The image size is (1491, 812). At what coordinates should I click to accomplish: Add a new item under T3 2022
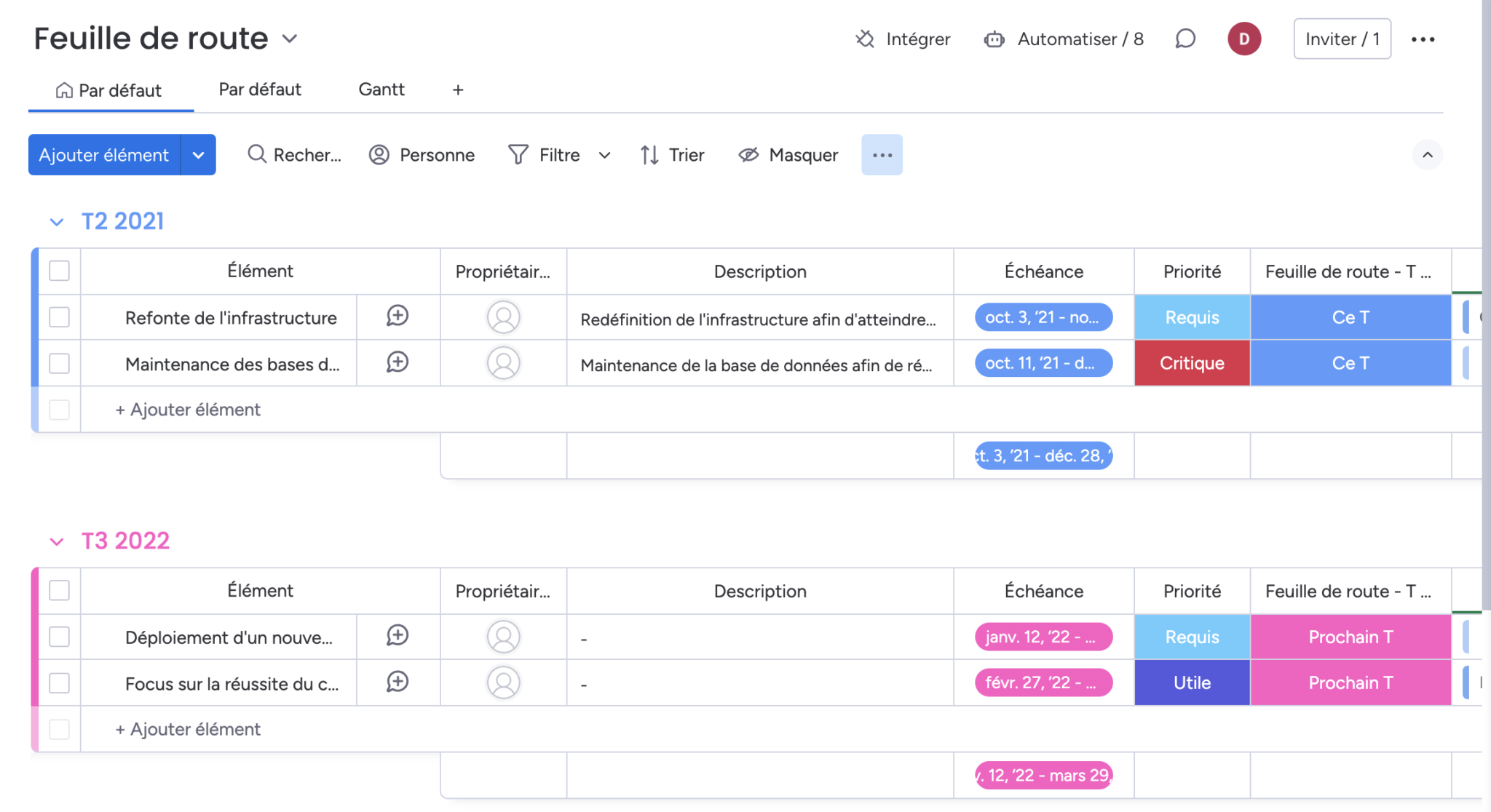click(186, 729)
